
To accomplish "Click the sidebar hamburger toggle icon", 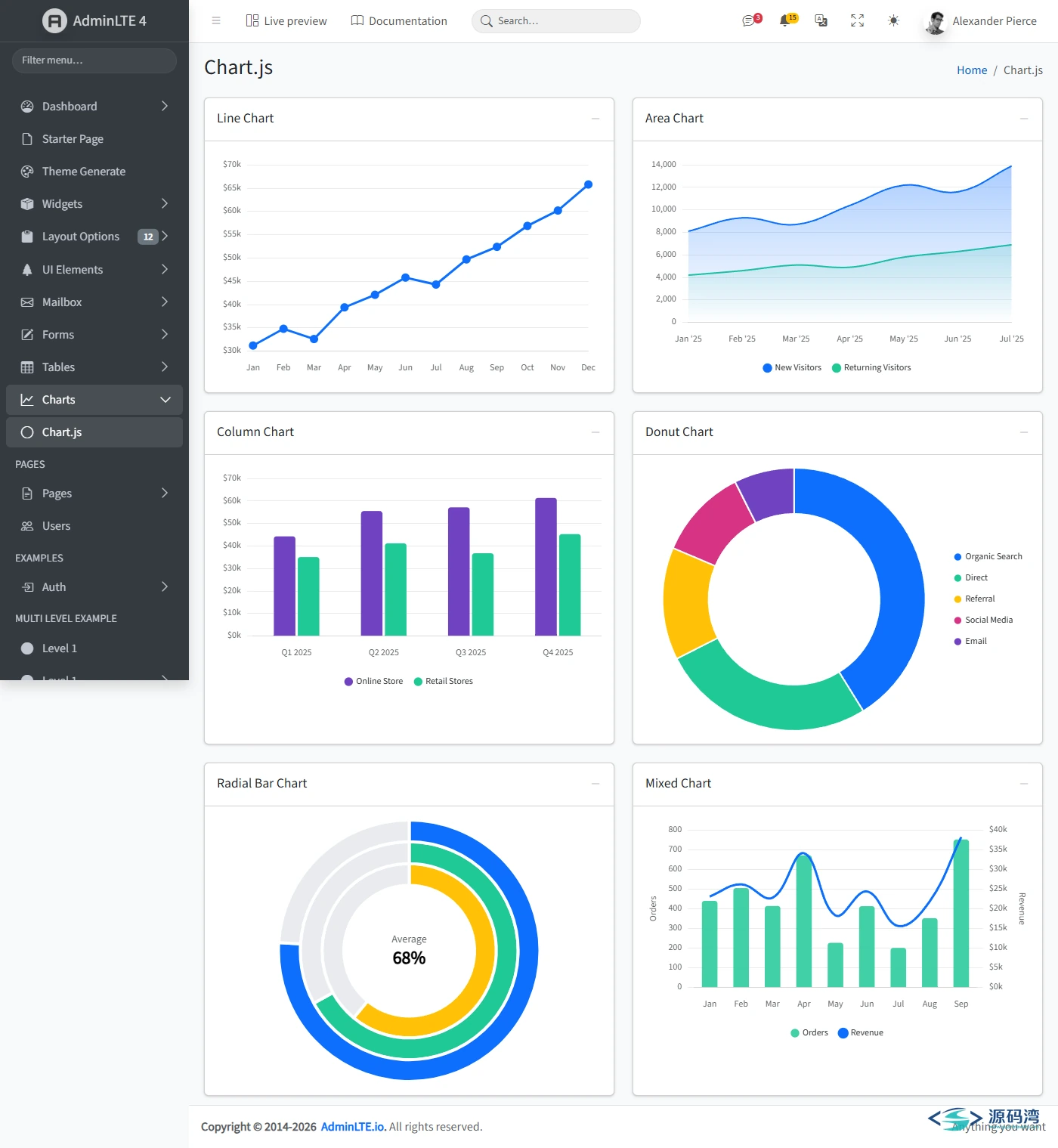I will coord(216,21).
